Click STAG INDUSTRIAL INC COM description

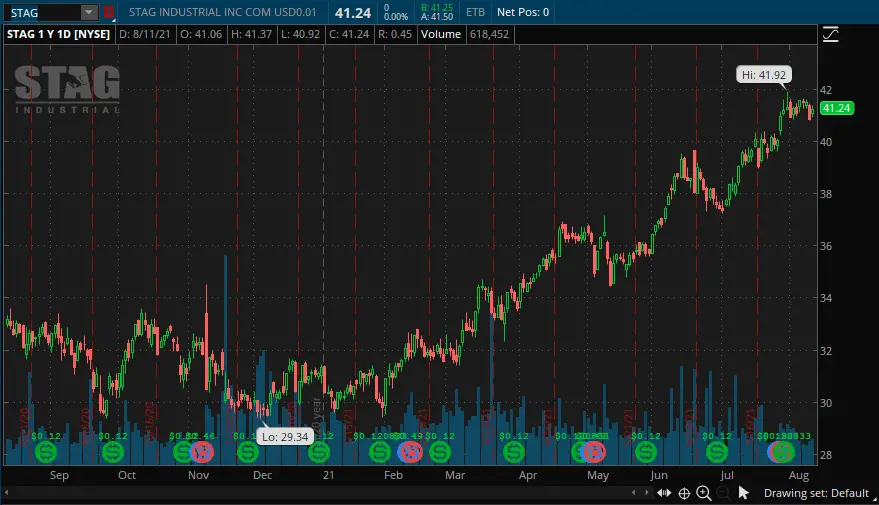223,12
